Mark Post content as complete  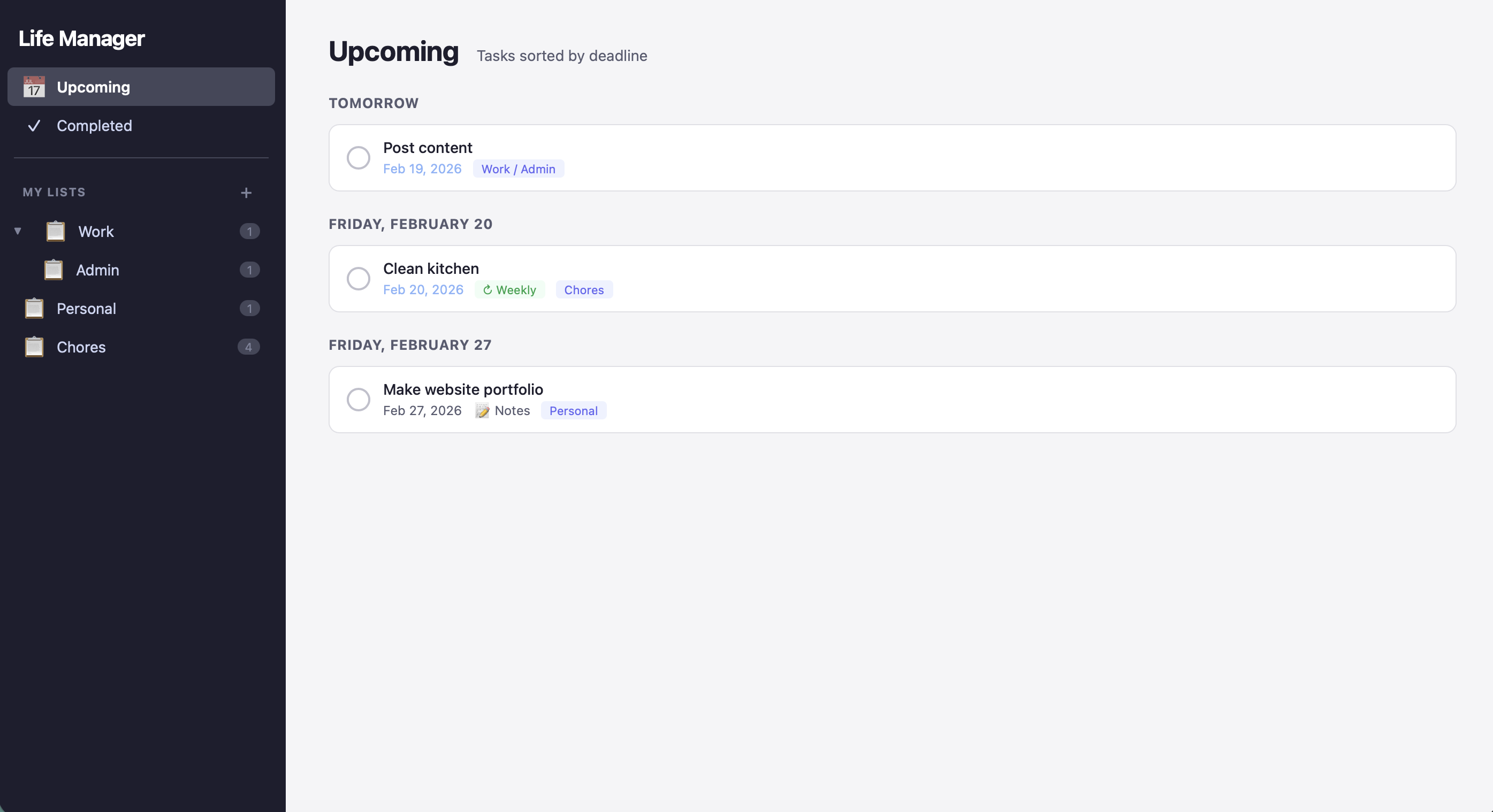click(359, 158)
